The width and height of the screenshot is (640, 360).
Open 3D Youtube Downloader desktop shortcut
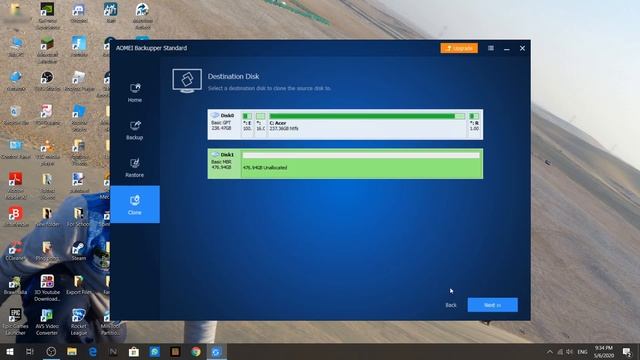(x=47, y=287)
